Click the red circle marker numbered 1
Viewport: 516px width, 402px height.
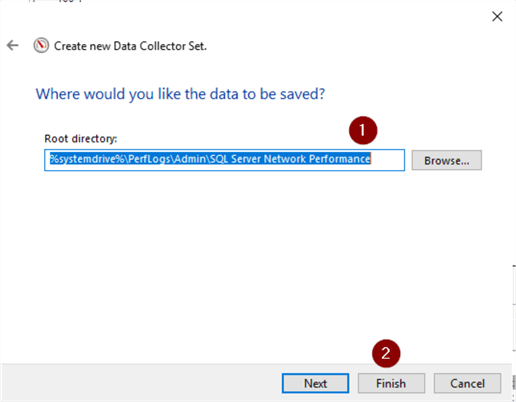pyautogui.click(x=363, y=130)
